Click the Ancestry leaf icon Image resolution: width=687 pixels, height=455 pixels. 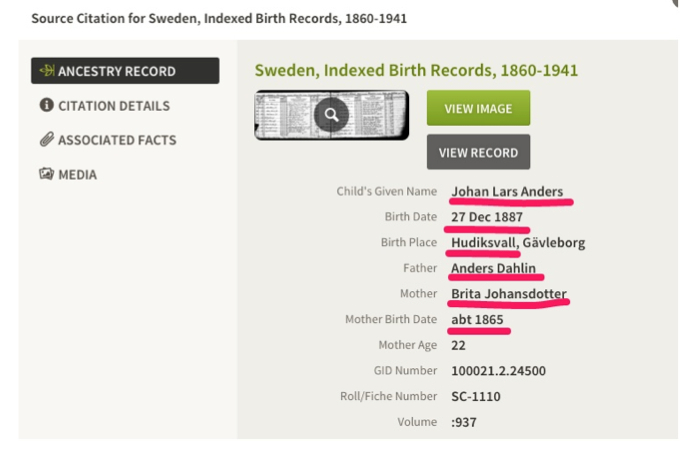click(47, 71)
